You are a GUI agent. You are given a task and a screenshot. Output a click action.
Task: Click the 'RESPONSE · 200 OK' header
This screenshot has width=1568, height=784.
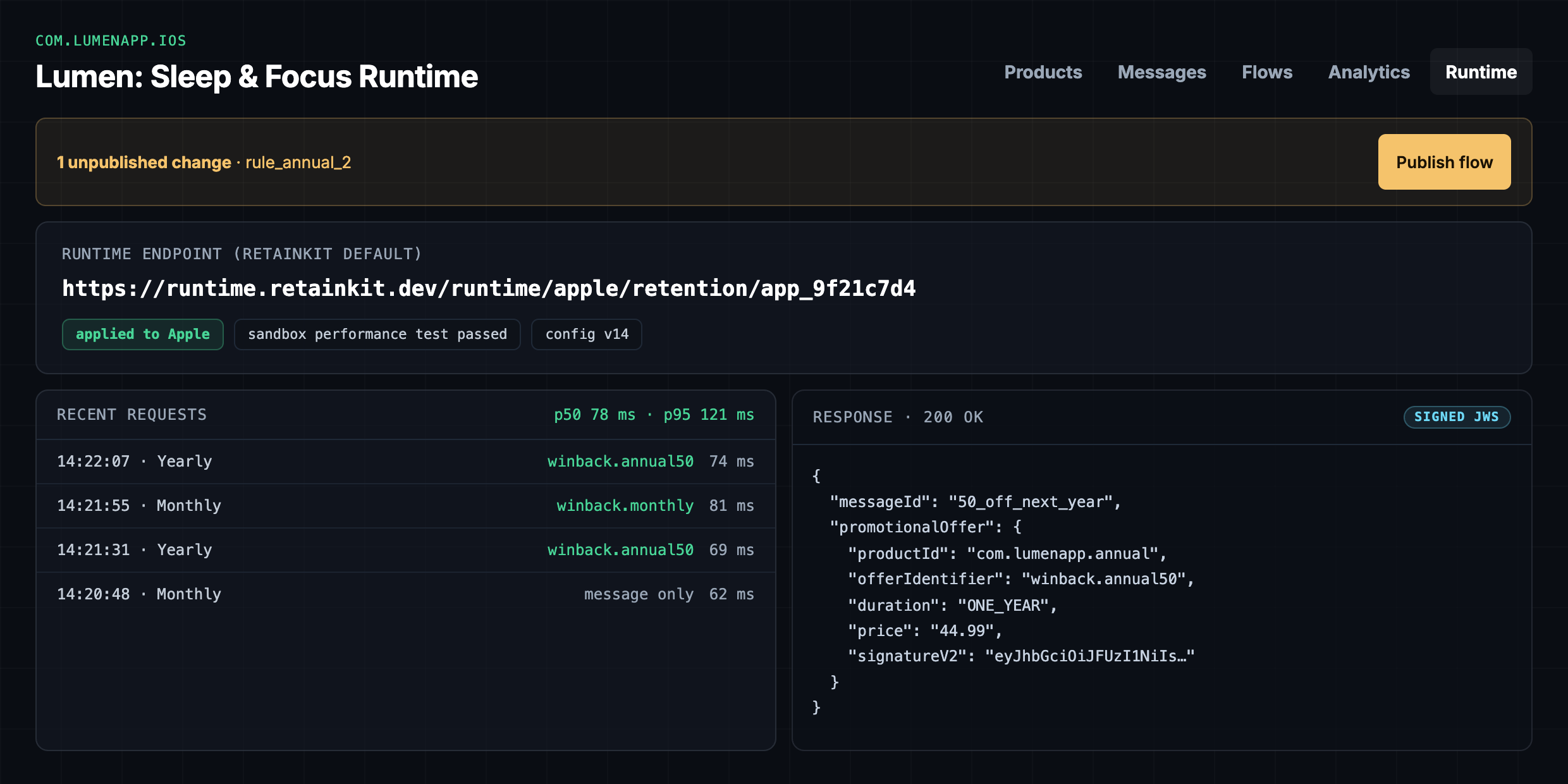pyautogui.click(x=898, y=417)
